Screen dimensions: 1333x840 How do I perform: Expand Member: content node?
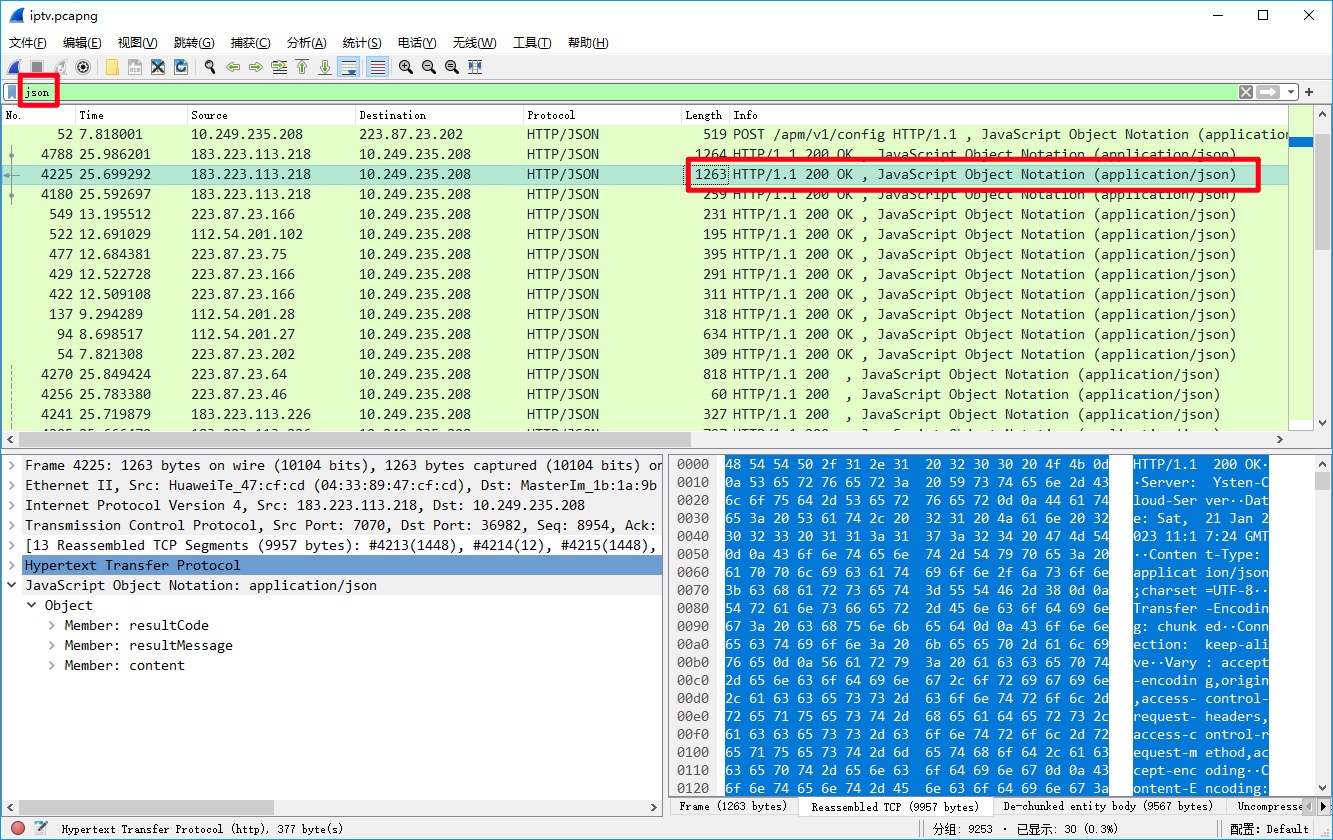[52, 665]
